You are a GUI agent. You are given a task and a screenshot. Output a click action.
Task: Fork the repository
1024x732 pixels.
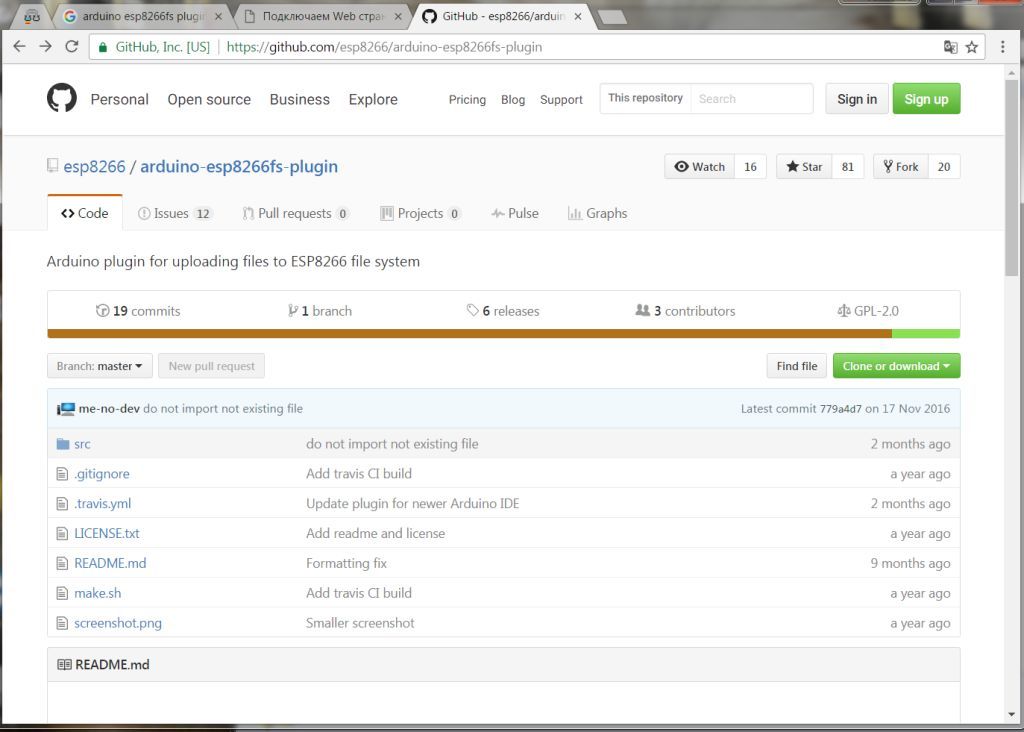(900, 167)
